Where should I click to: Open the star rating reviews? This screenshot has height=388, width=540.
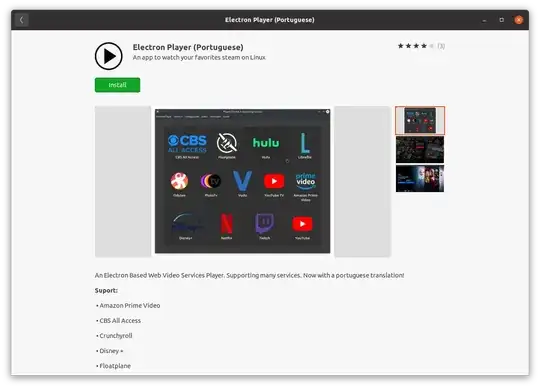(416, 46)
